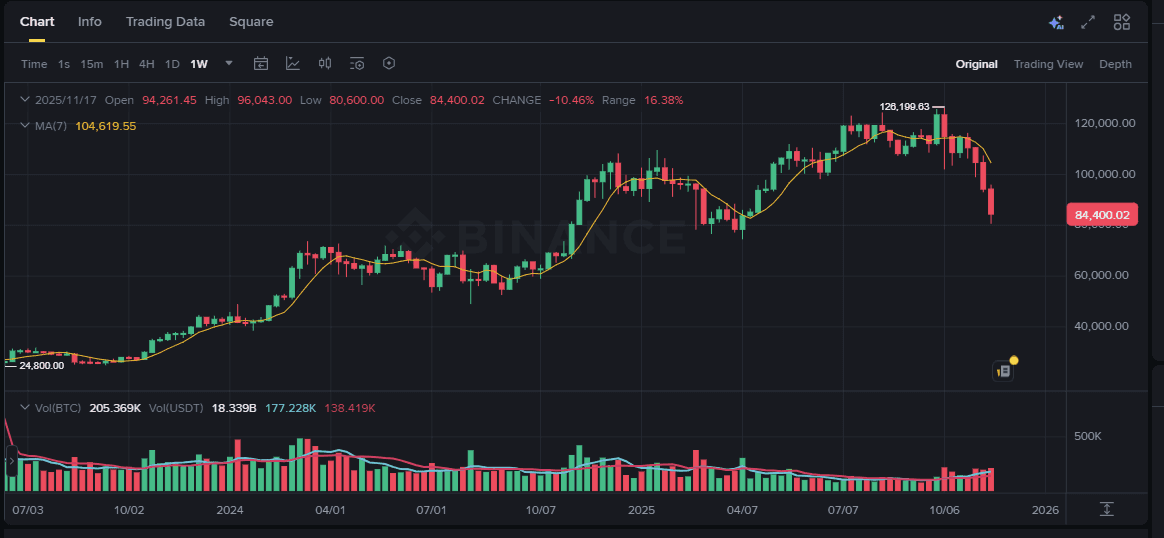
Task: Select the 1D timeframe
Action: pos(172,64)
